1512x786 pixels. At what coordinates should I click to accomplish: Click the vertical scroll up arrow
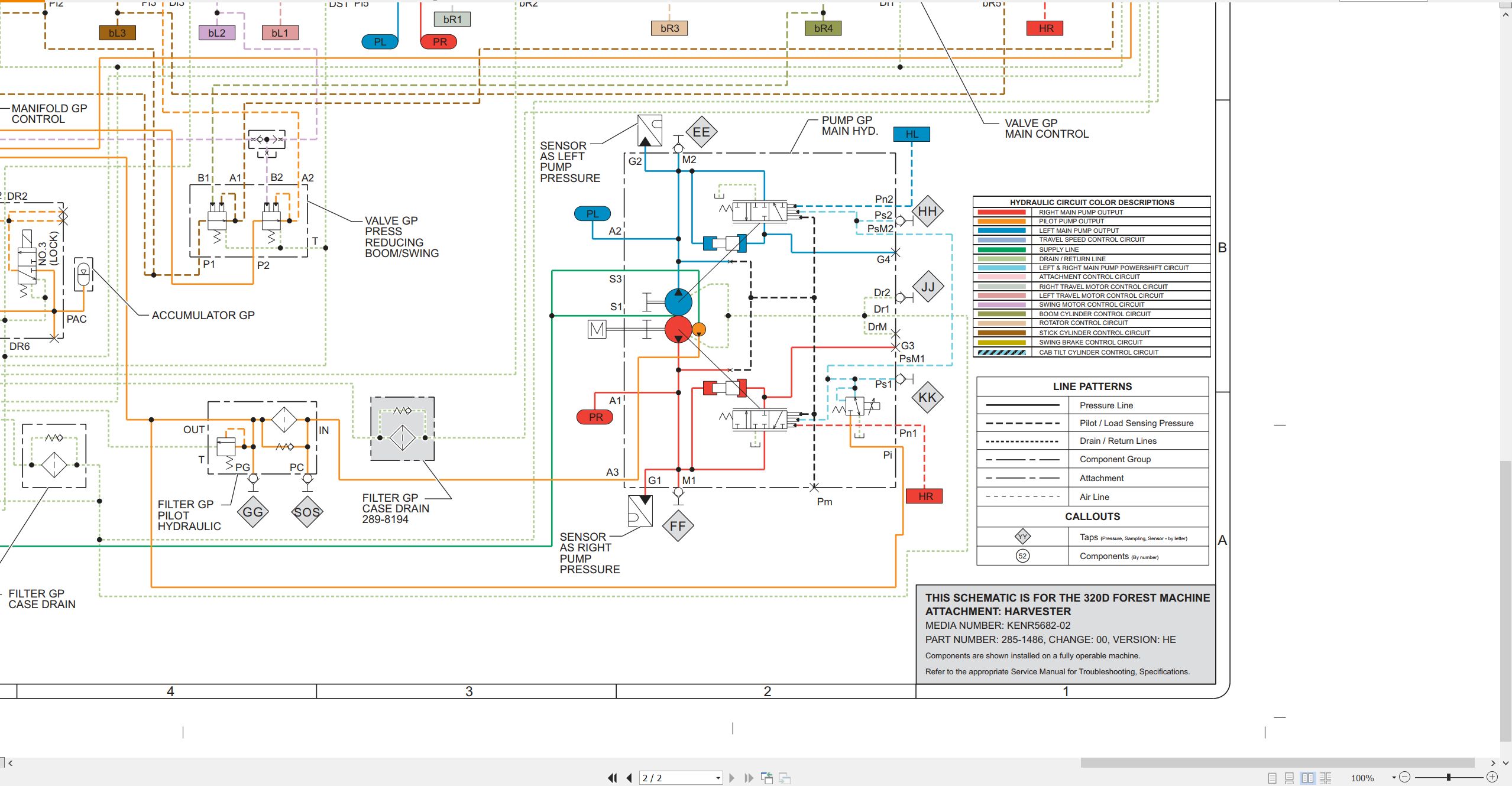click(x=1505, y=14)
